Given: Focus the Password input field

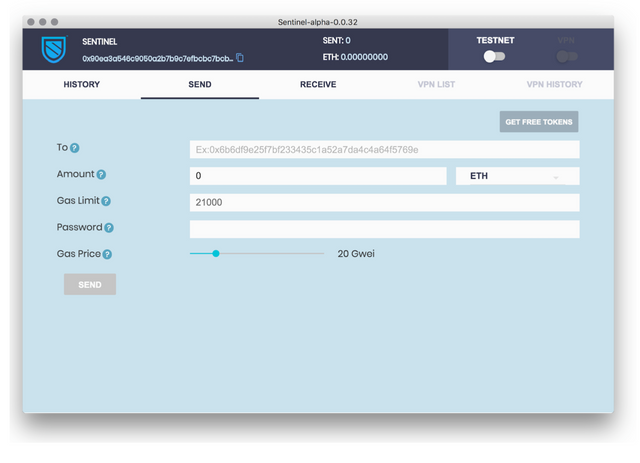Looking at the screenshot, I should coord(384,229).
